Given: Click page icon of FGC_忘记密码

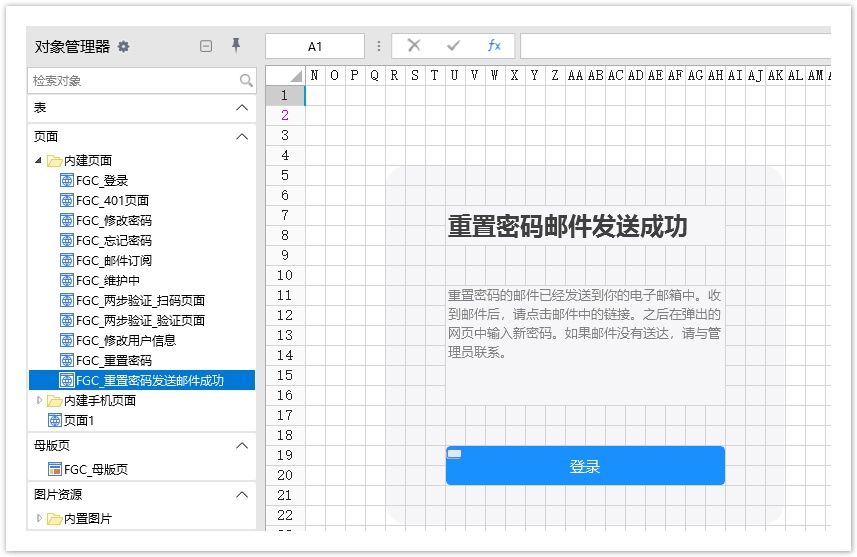Looking at the screenshot, I should pos(67,241).
